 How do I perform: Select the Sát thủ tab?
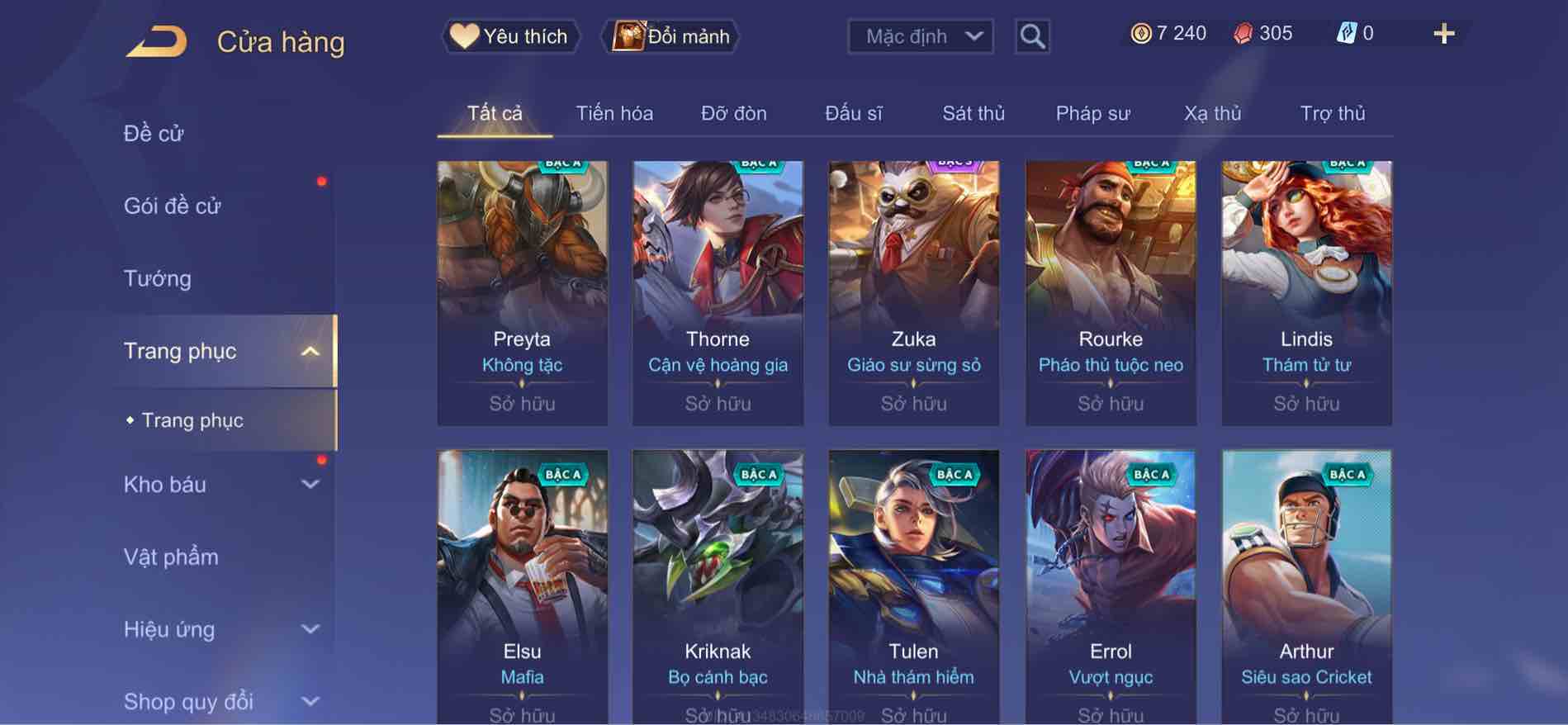coord(973,113)
